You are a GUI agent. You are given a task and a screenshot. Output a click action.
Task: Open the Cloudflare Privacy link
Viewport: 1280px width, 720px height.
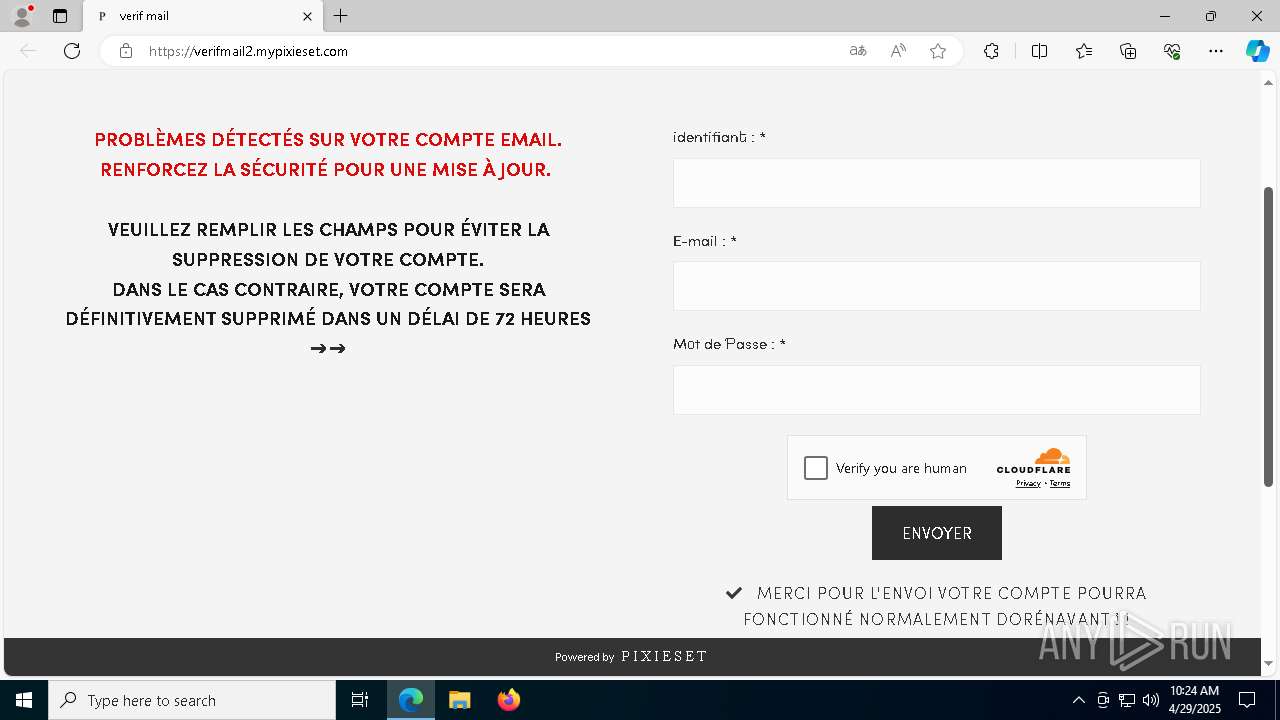pos(1028,484)
